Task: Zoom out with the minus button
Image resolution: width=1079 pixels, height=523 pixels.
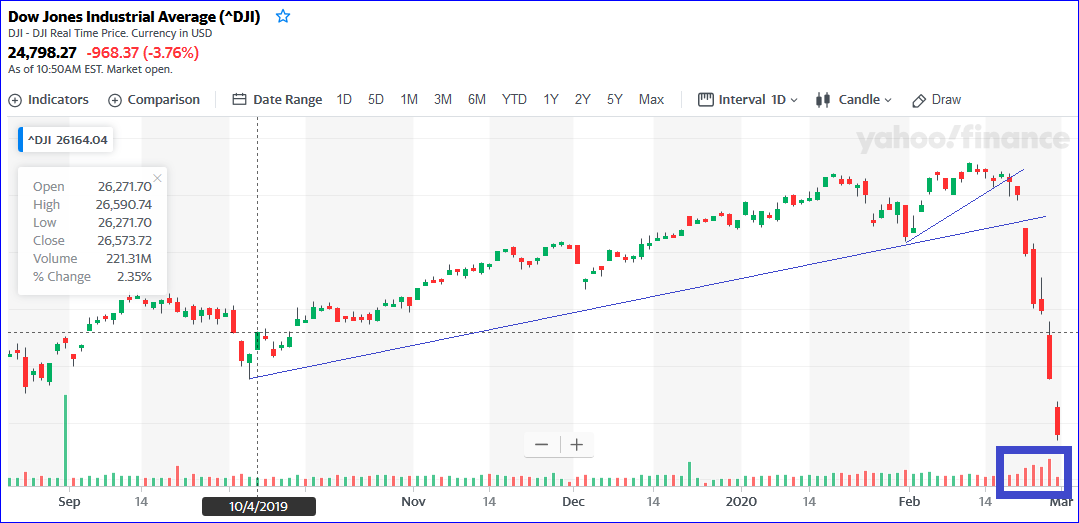Action: tap(542, 445)
